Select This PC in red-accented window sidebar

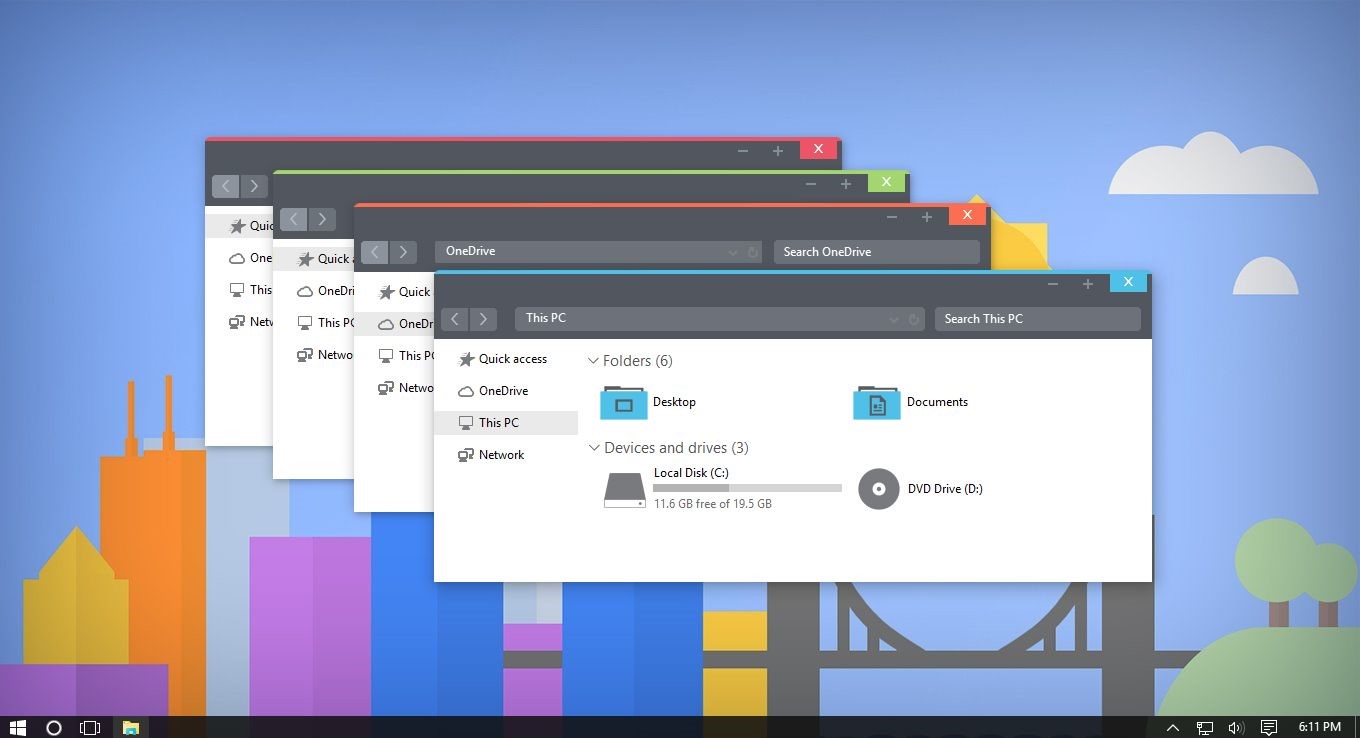[240, 290]
